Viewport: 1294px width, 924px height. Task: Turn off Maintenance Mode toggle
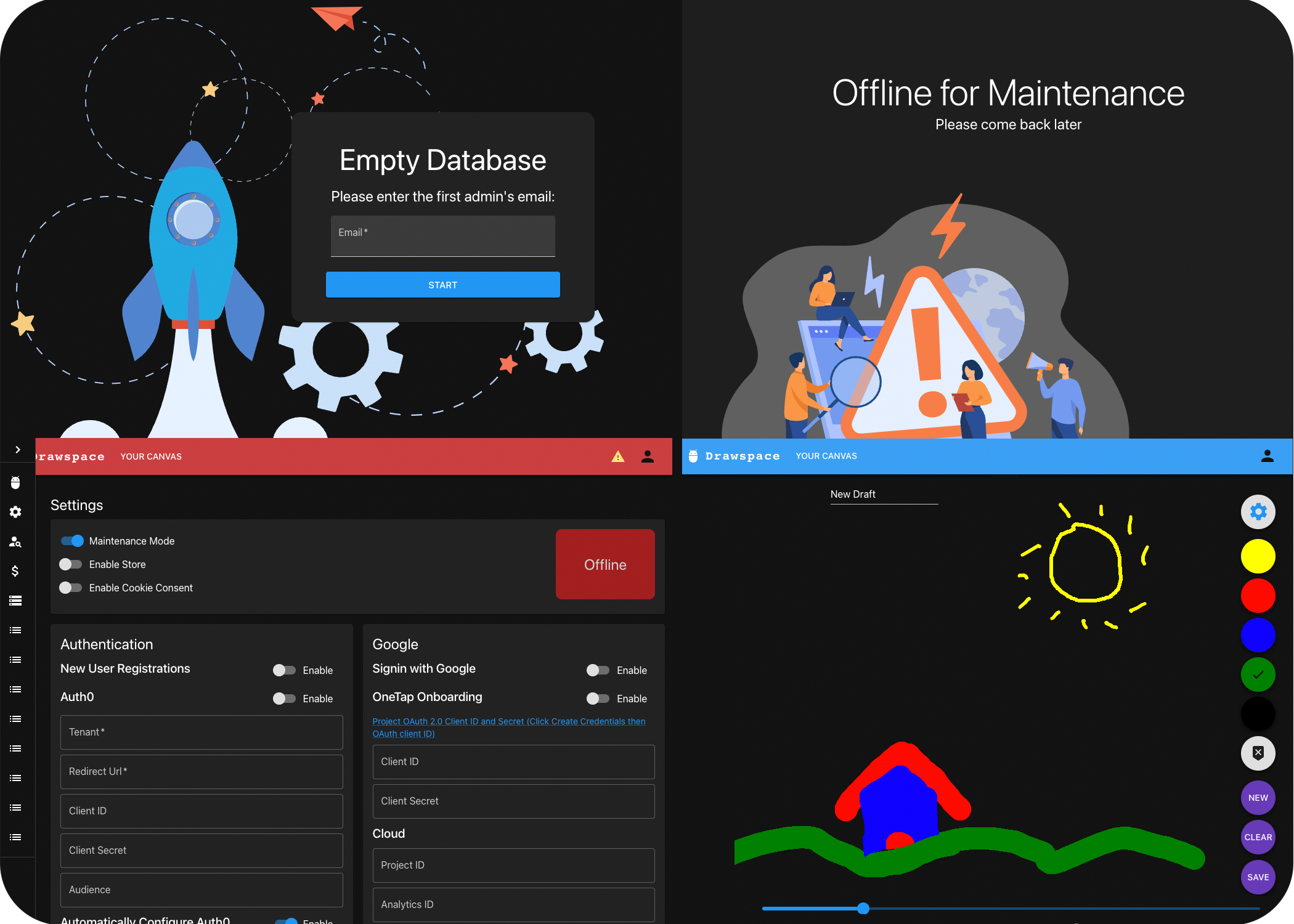pyautogui.click(x=72, y=541)
